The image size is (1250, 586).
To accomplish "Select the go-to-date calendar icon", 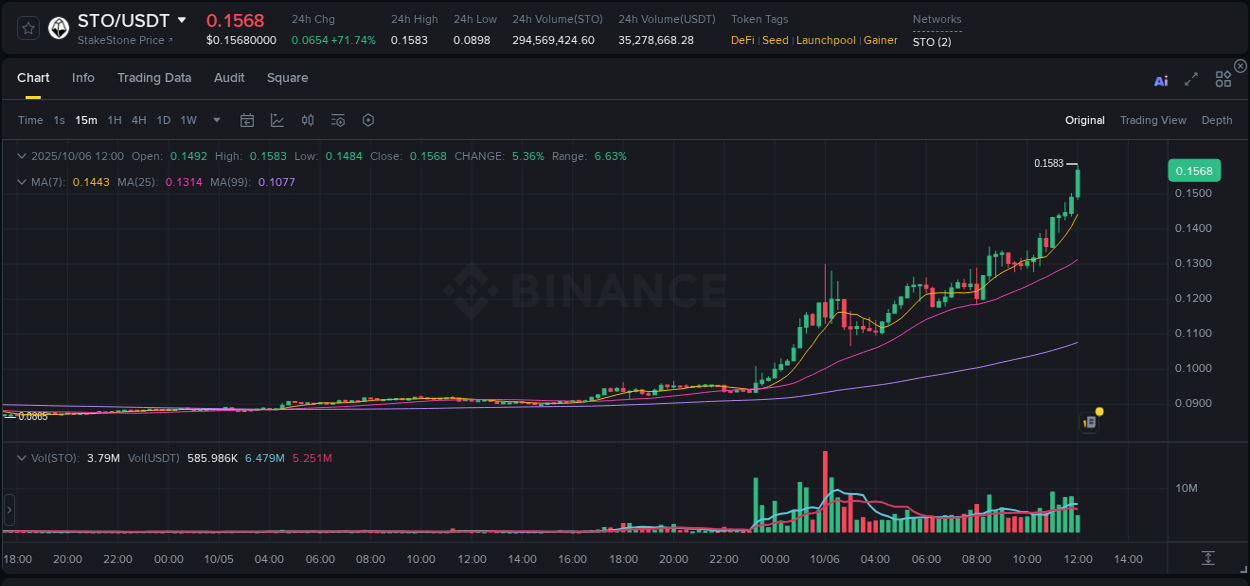I will click(x=247, y=120).
